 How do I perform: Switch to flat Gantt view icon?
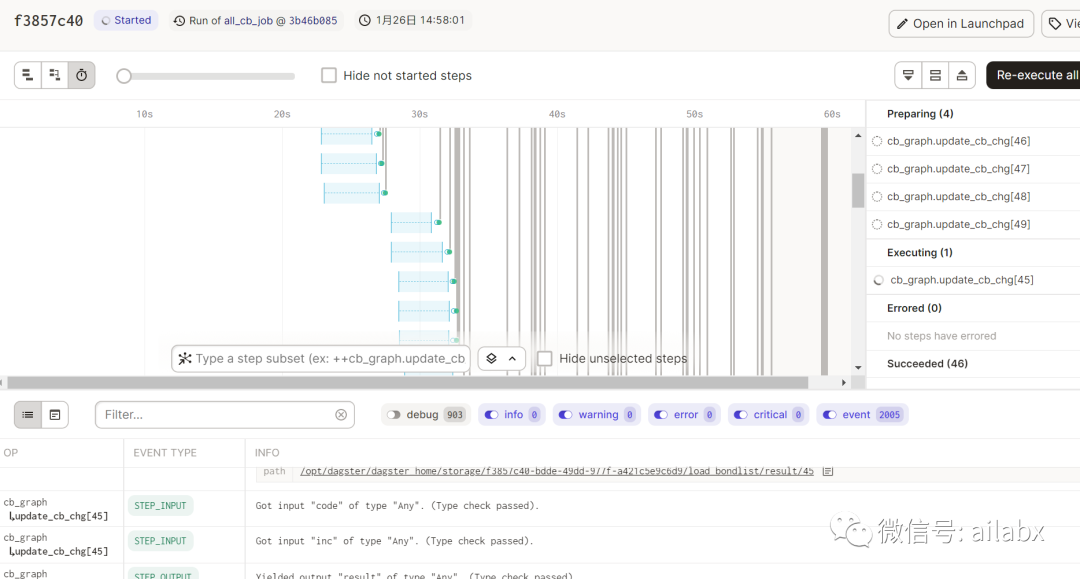pyautogui.click(x=28, y=75)
